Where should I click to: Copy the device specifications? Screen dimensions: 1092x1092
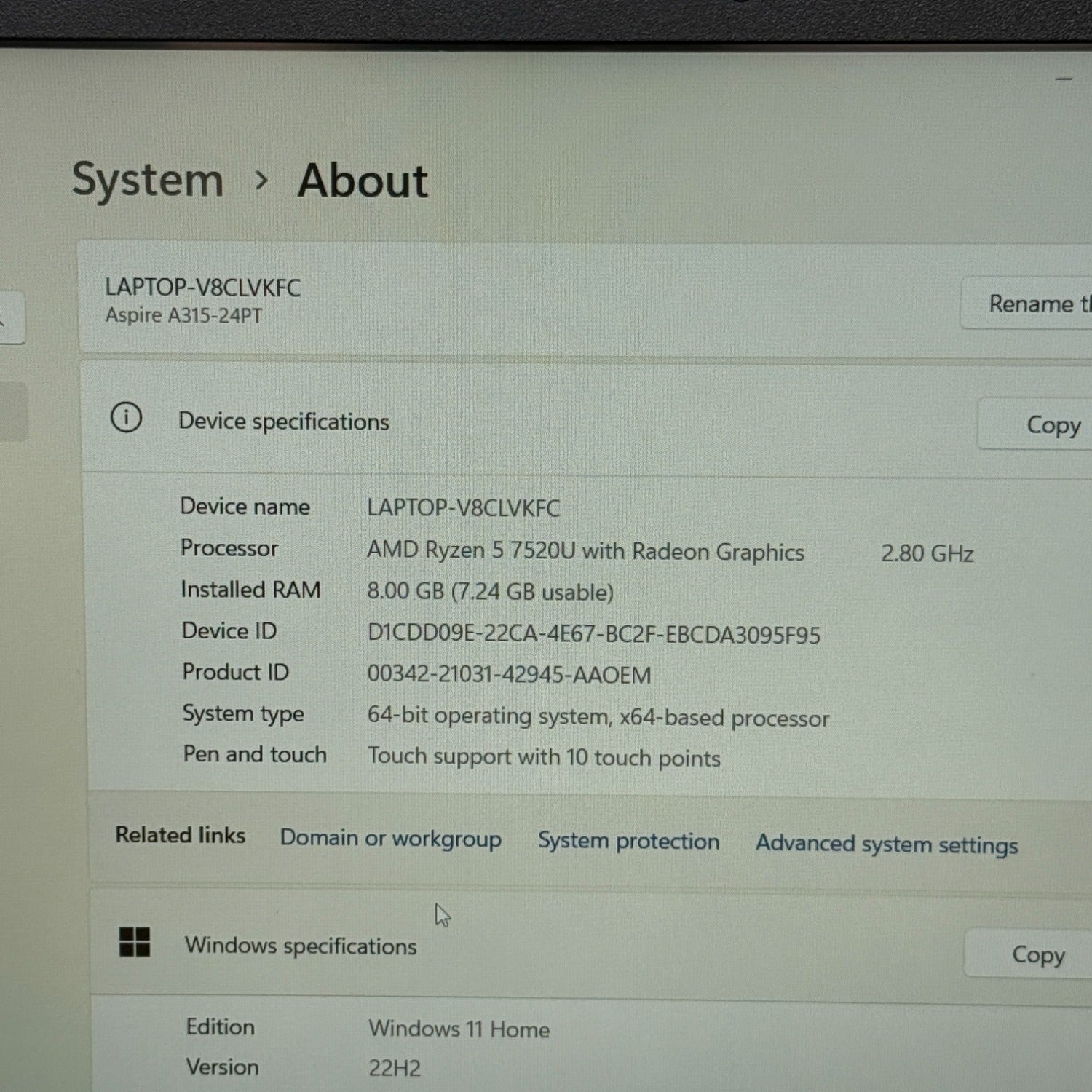(1052, 424)
